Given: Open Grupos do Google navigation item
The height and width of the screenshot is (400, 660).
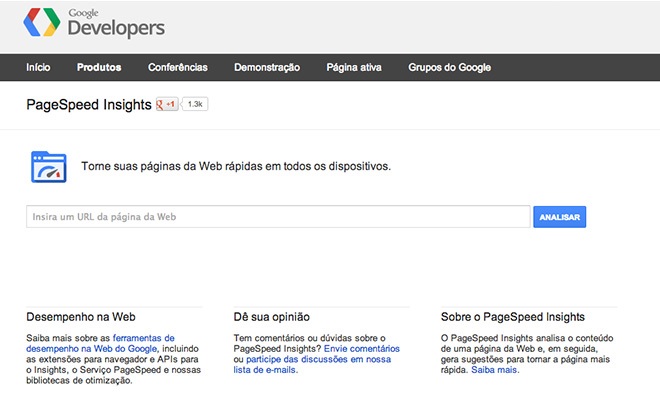Looking at the screenshot, I should pyautogui.click(x=450, y=67).
